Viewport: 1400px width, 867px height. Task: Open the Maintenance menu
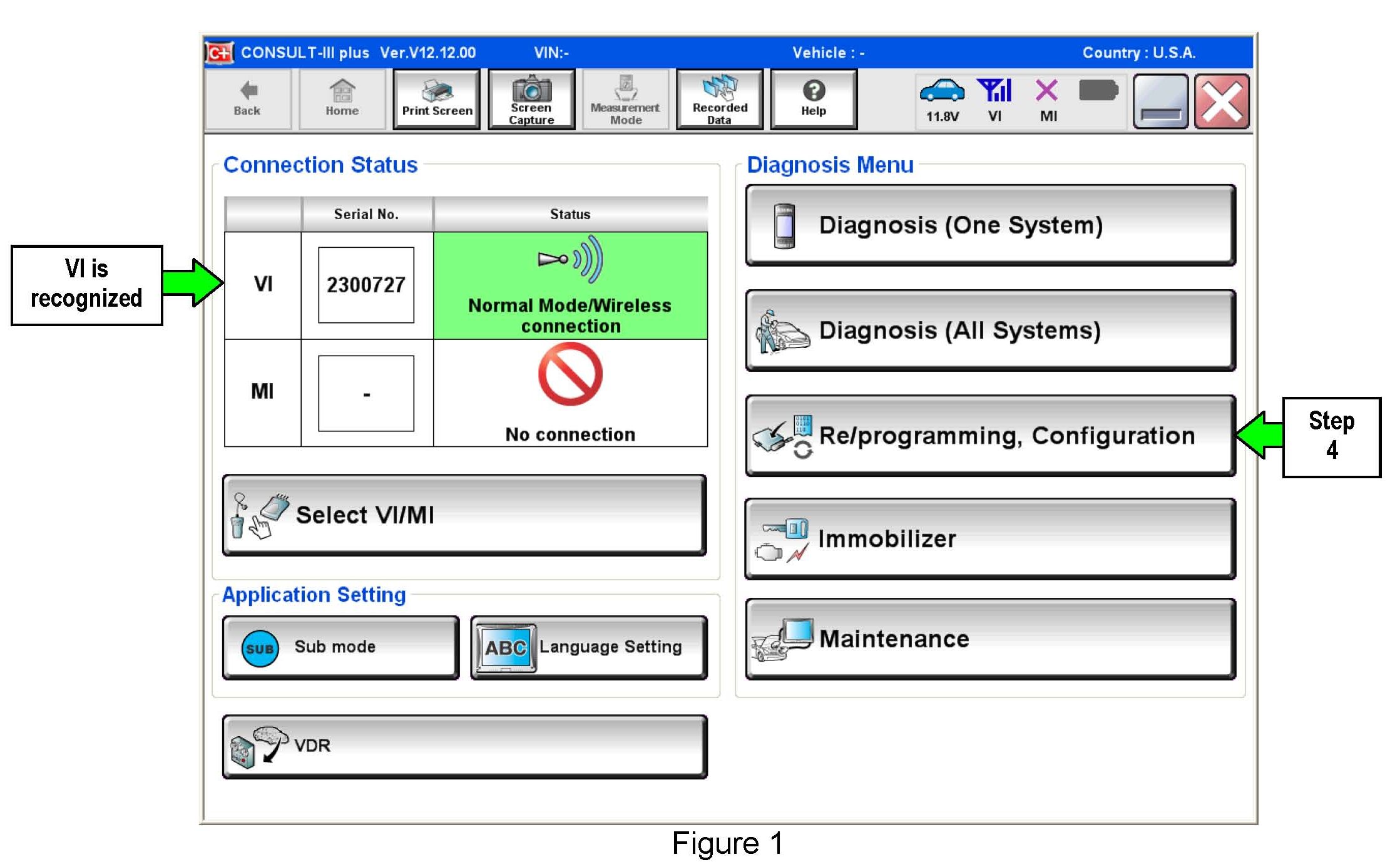[x=990, y=639]
